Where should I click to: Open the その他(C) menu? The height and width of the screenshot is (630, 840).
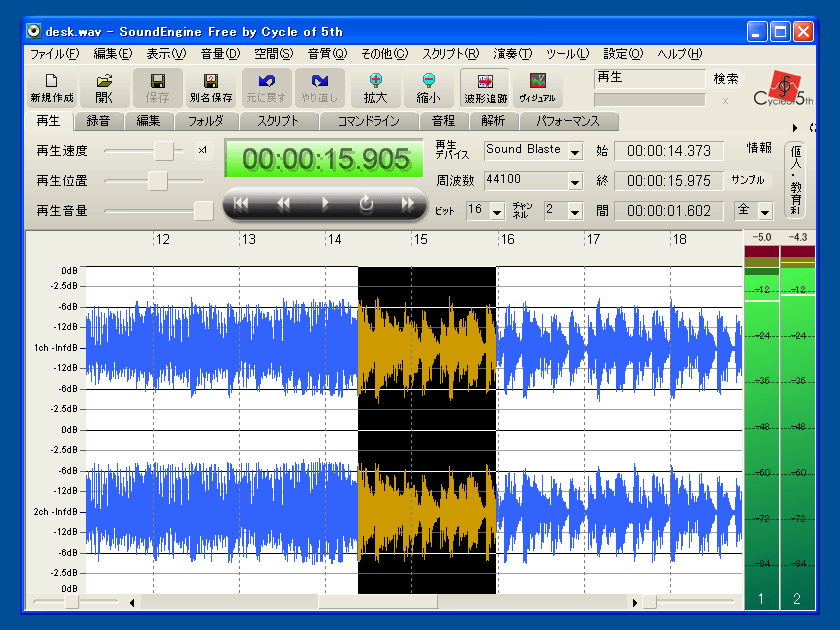point(385,54)
